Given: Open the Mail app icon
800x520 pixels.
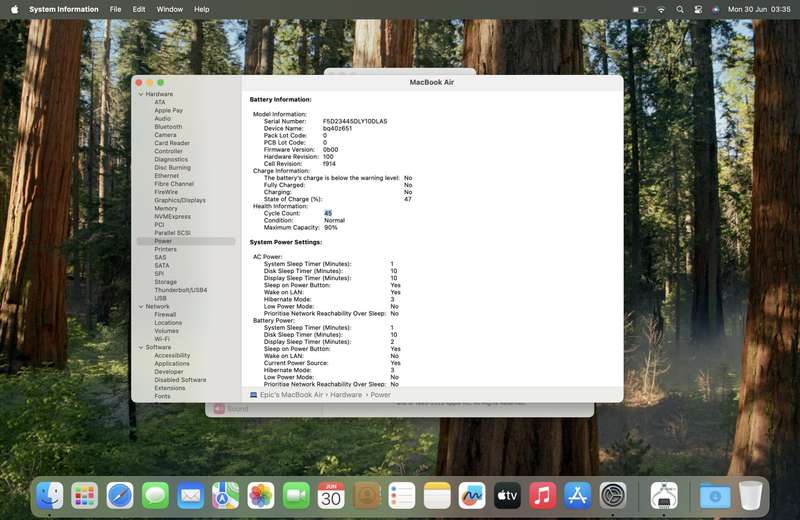Looking at the screenshot, I should pyautogui.click(x=190, y=496).
